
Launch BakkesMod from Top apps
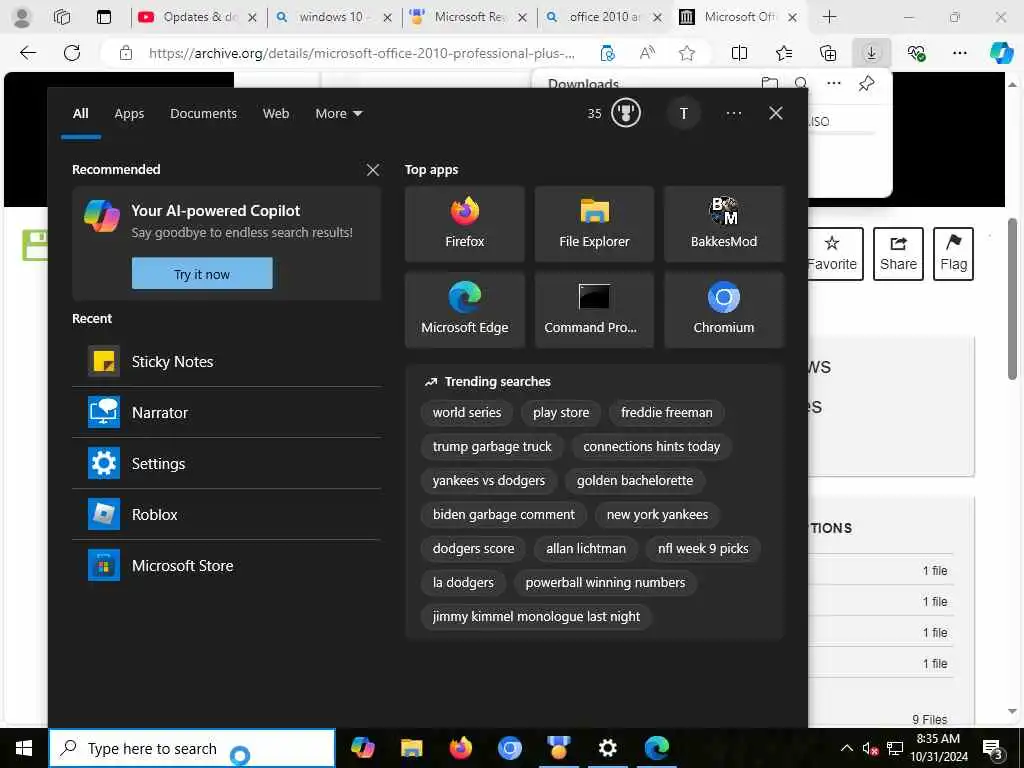pyautogui.click(x=724, y=224)
